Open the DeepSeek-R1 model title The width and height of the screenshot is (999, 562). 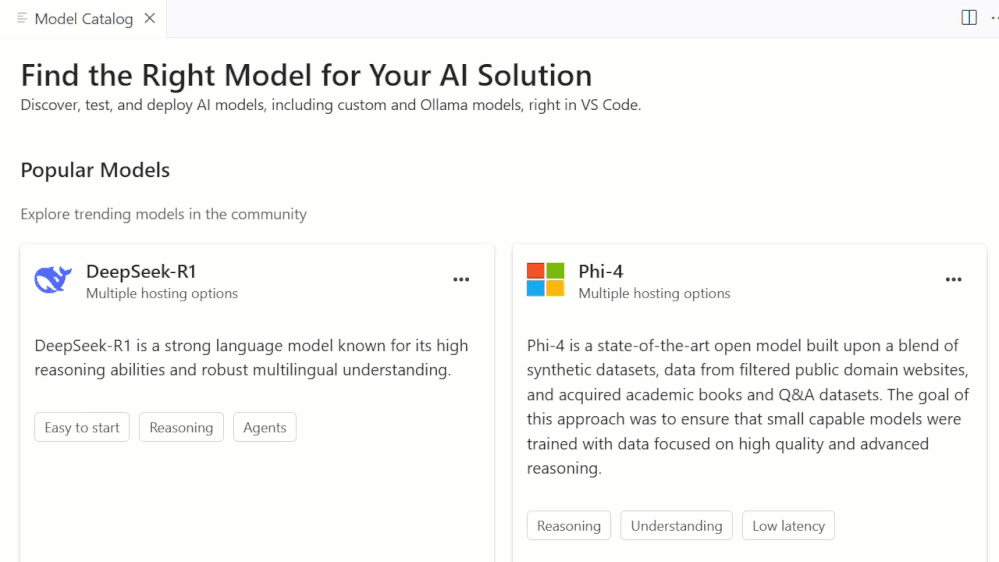point(141,271)
